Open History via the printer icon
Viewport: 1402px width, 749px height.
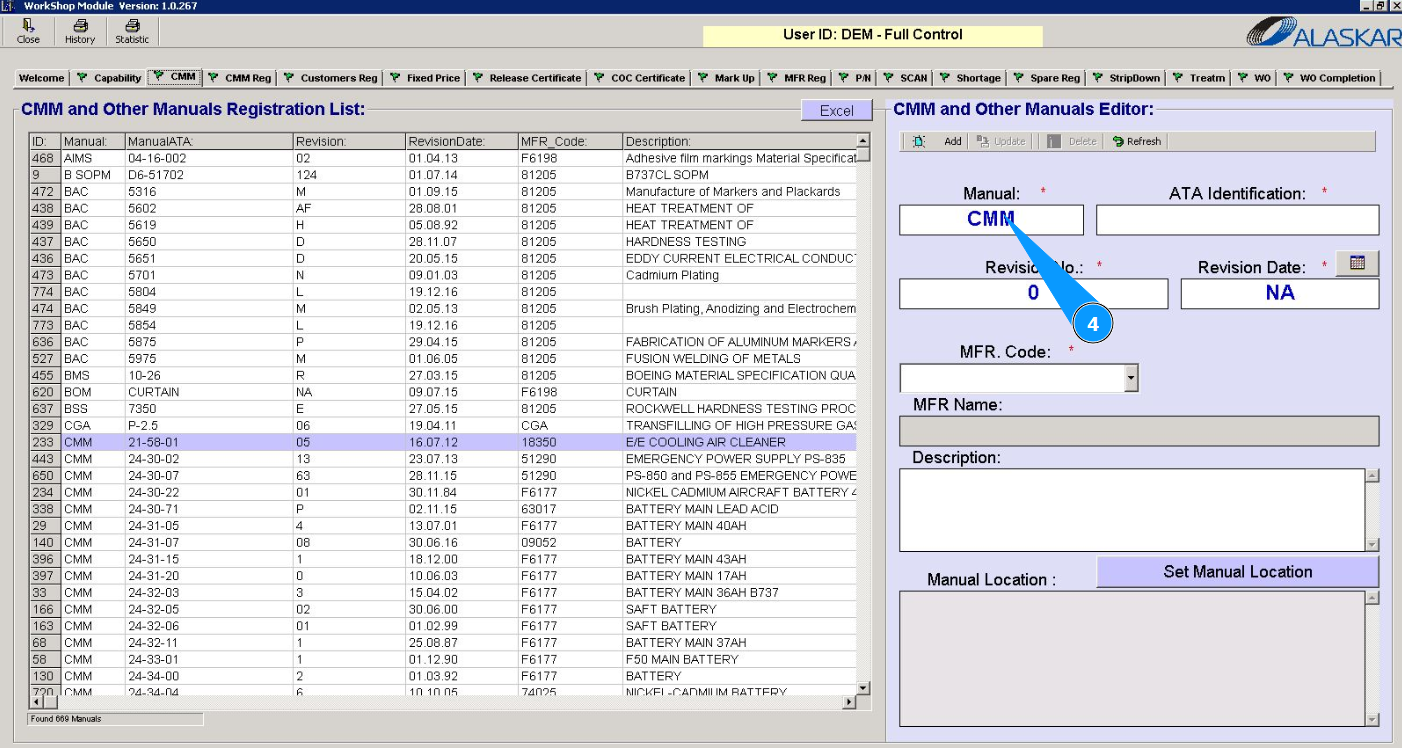(x=80, y=26)
